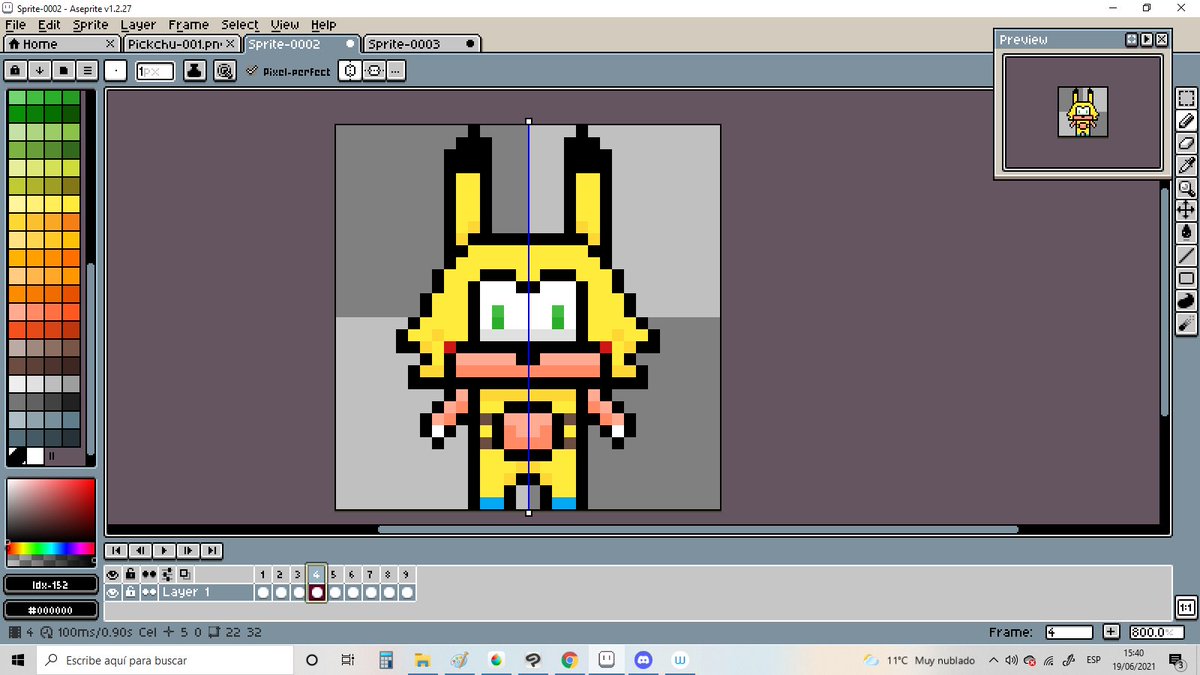
Task: Select the Contour tool
Action: tap(1186, 300)
